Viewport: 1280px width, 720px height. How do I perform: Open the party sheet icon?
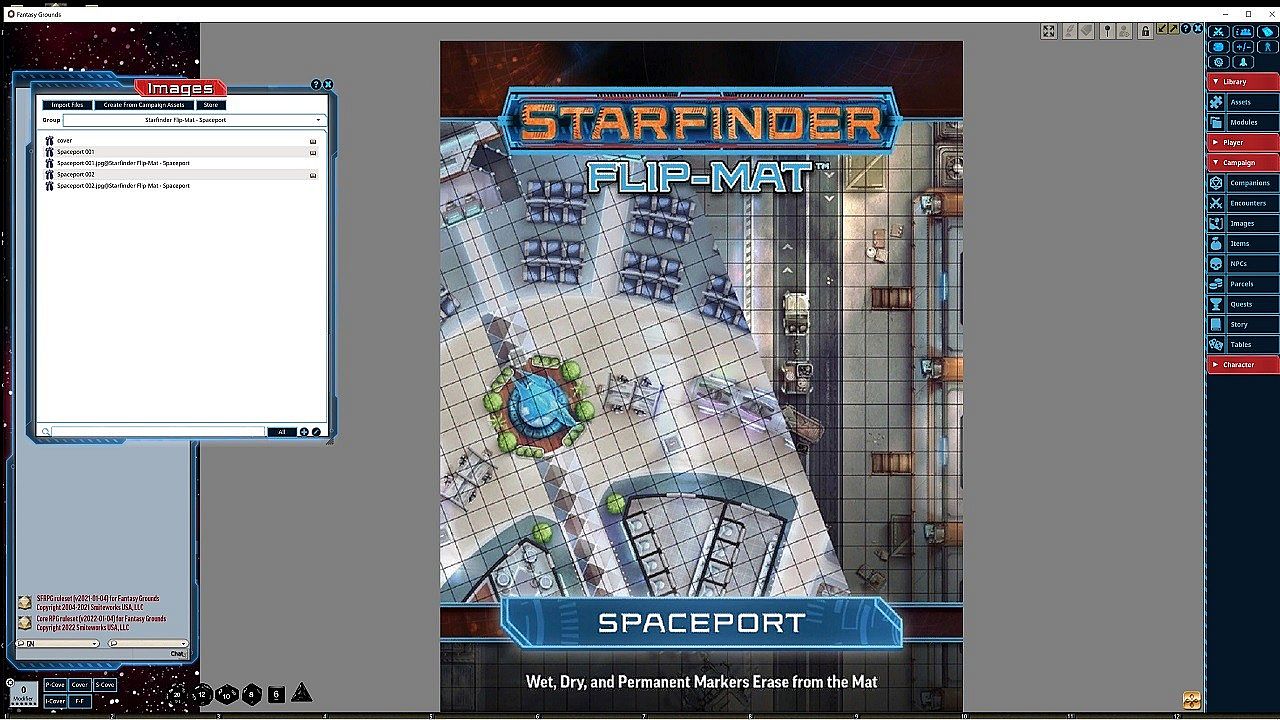click(x=1243, y=32)
